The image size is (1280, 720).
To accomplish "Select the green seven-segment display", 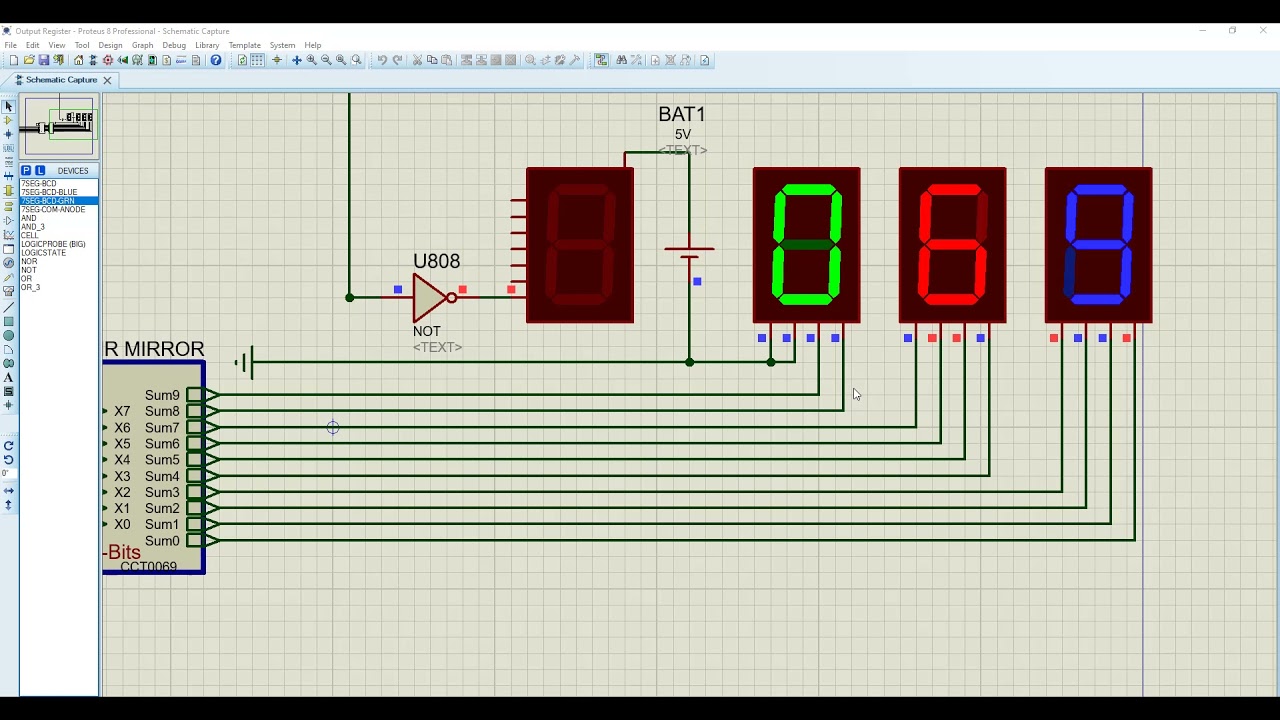I will 806,245.
